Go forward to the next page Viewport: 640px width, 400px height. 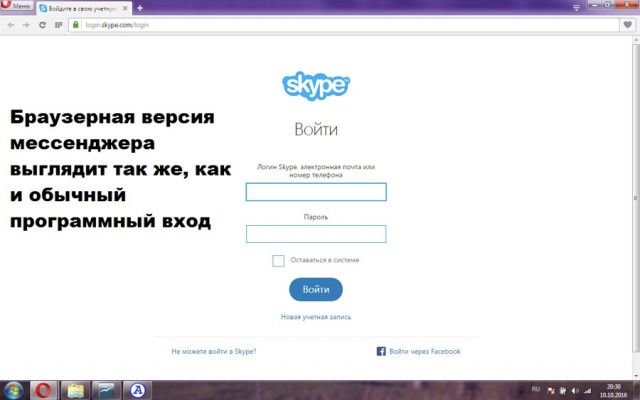click(26, 25)
